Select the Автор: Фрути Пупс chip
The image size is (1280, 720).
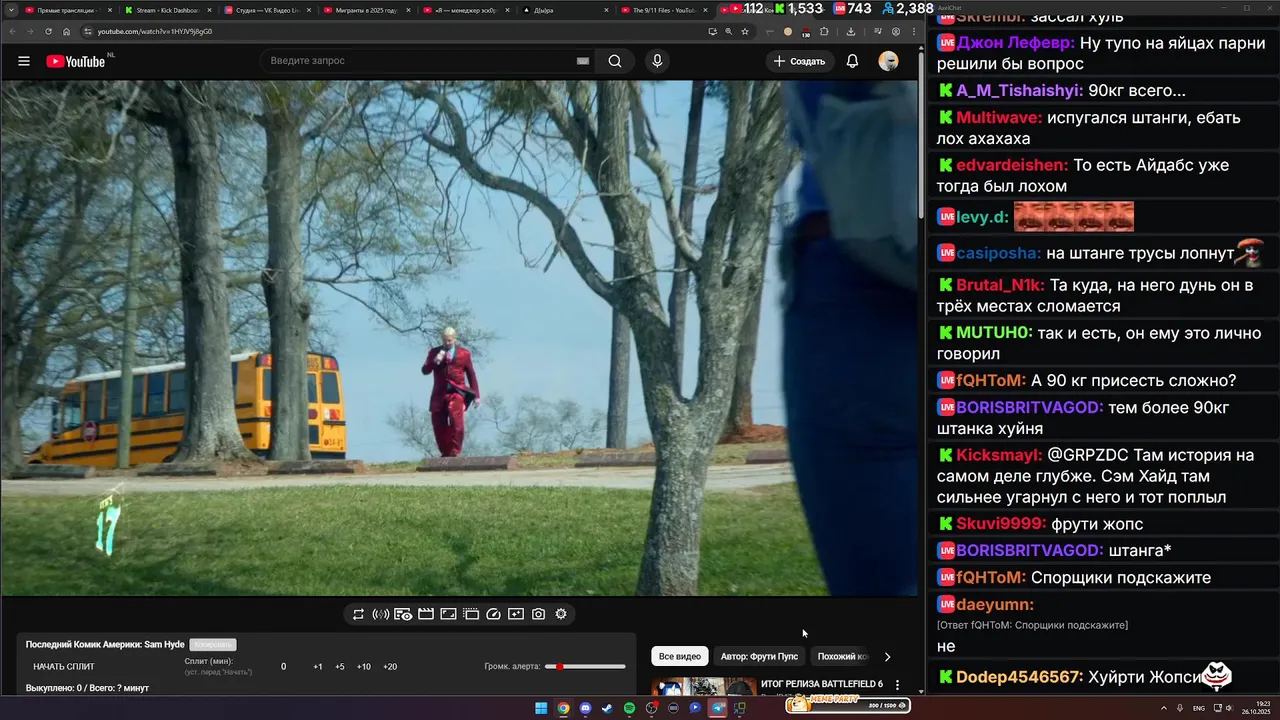[759, 657]
